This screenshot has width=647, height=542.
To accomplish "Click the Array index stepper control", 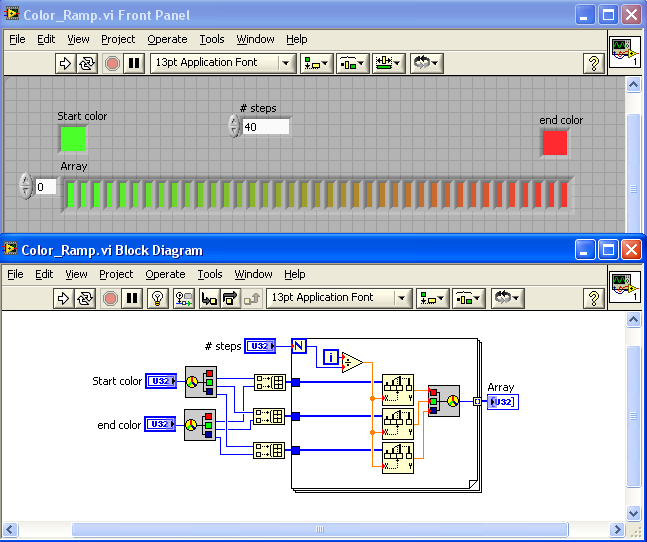I will (26, 186).
